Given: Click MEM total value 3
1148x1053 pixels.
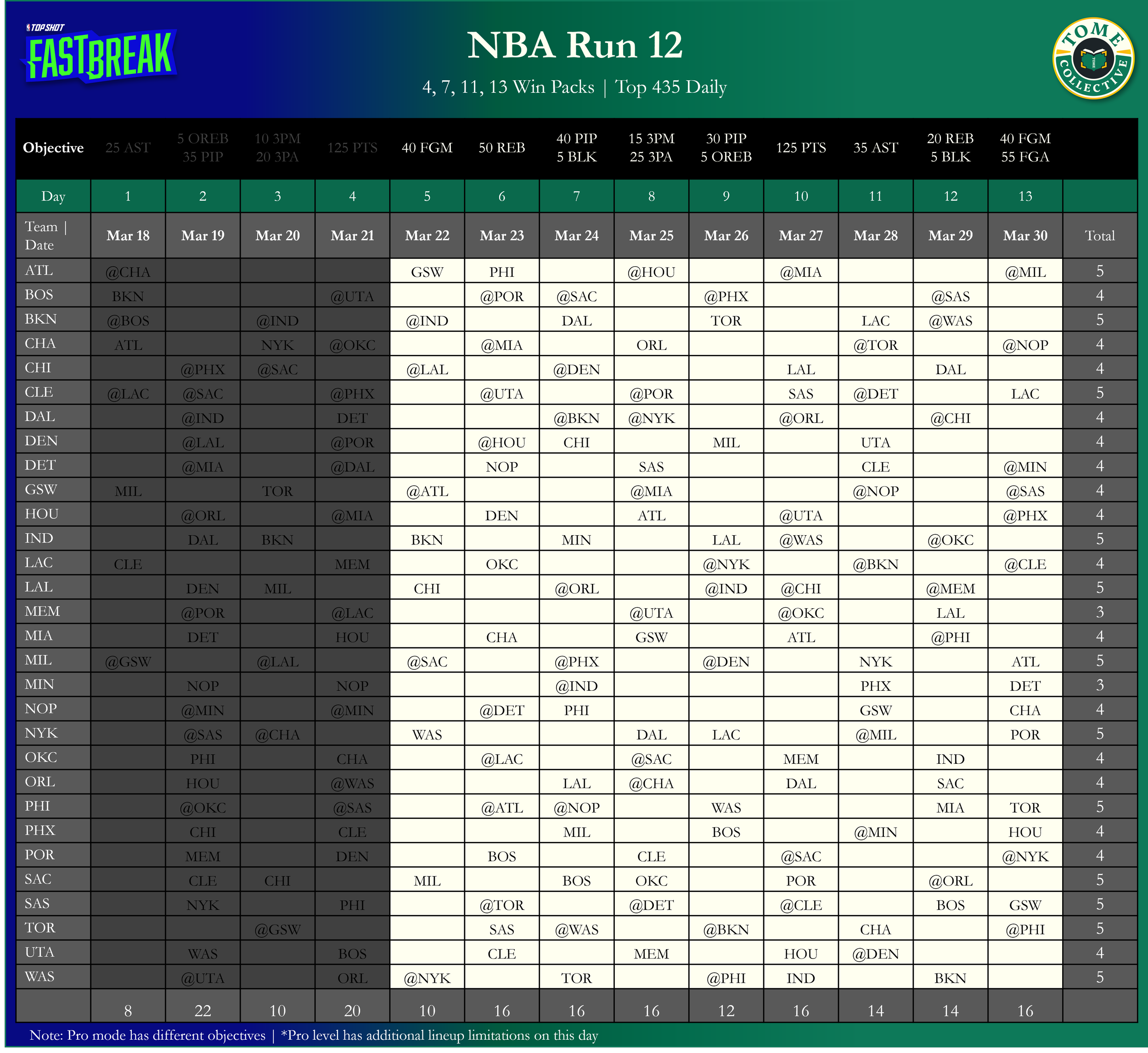Looking at the screenshot, I should tap(1099, 611).
